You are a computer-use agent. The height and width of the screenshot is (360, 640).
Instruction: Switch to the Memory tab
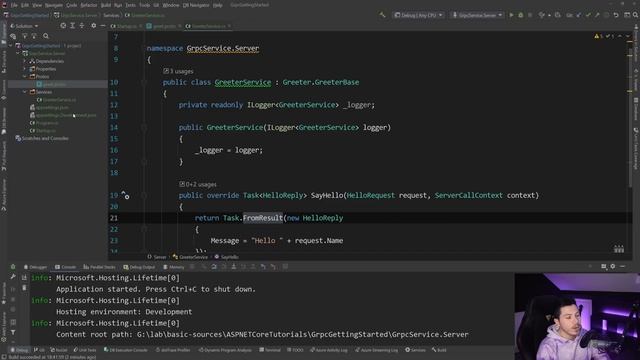[x=174, y=267]
